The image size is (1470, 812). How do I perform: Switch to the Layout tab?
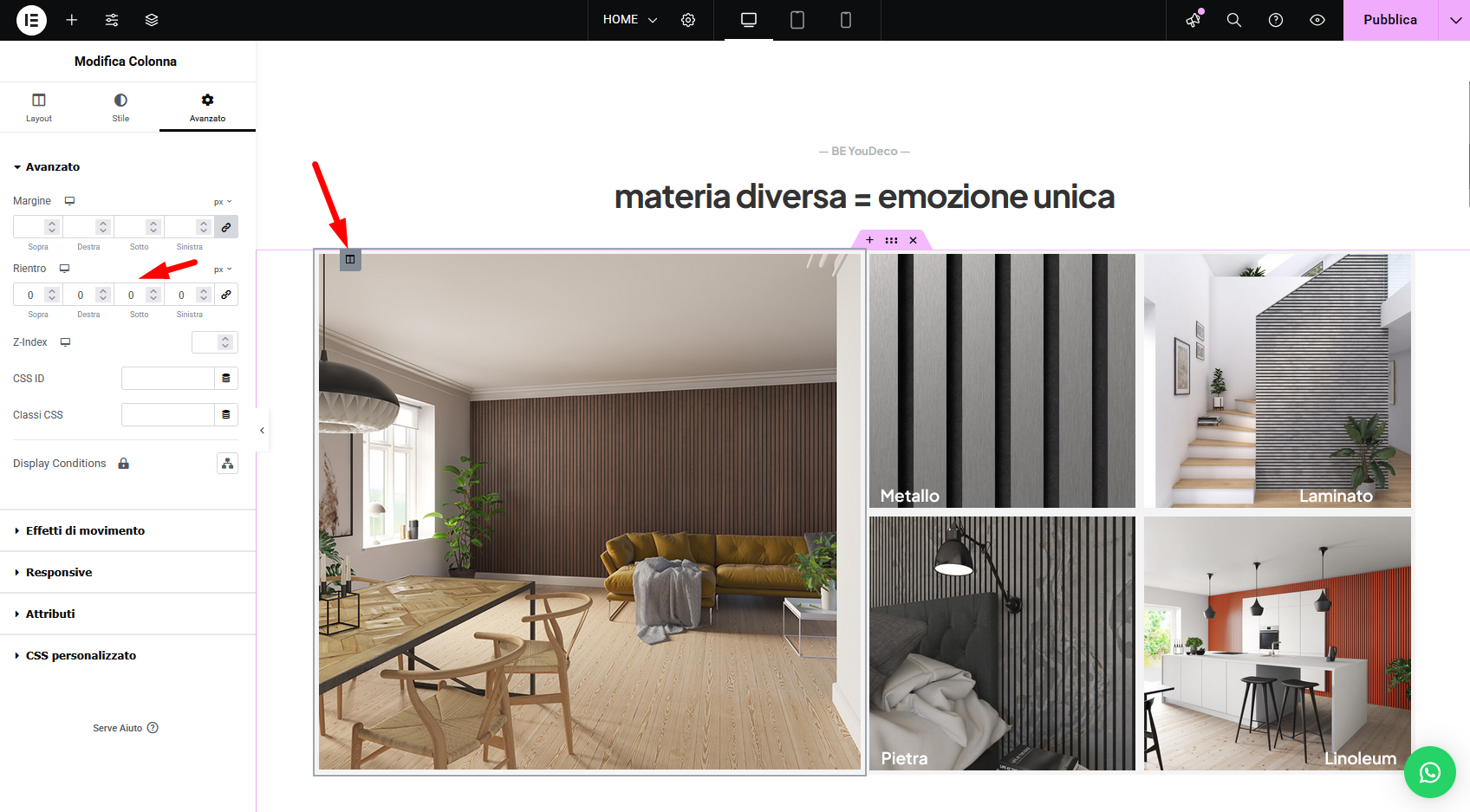click(x=39, y=107)
